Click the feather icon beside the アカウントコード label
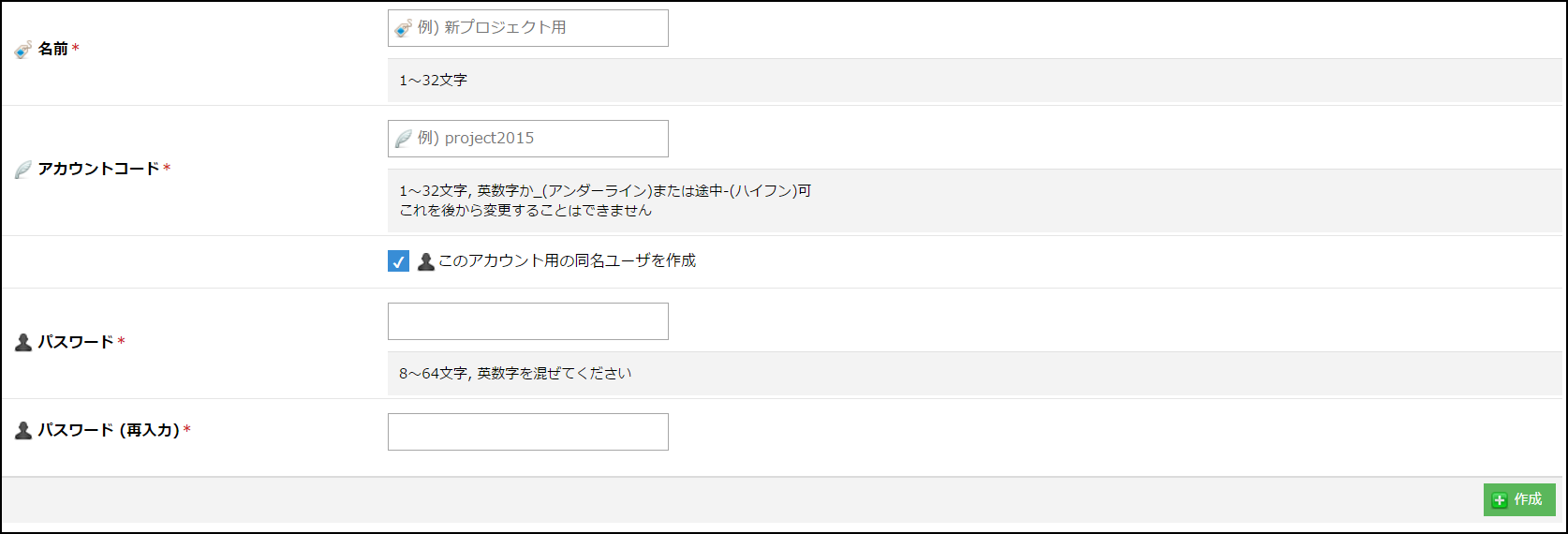The width and height of the screenshot is (1568, 534). (x=23, y=170)
